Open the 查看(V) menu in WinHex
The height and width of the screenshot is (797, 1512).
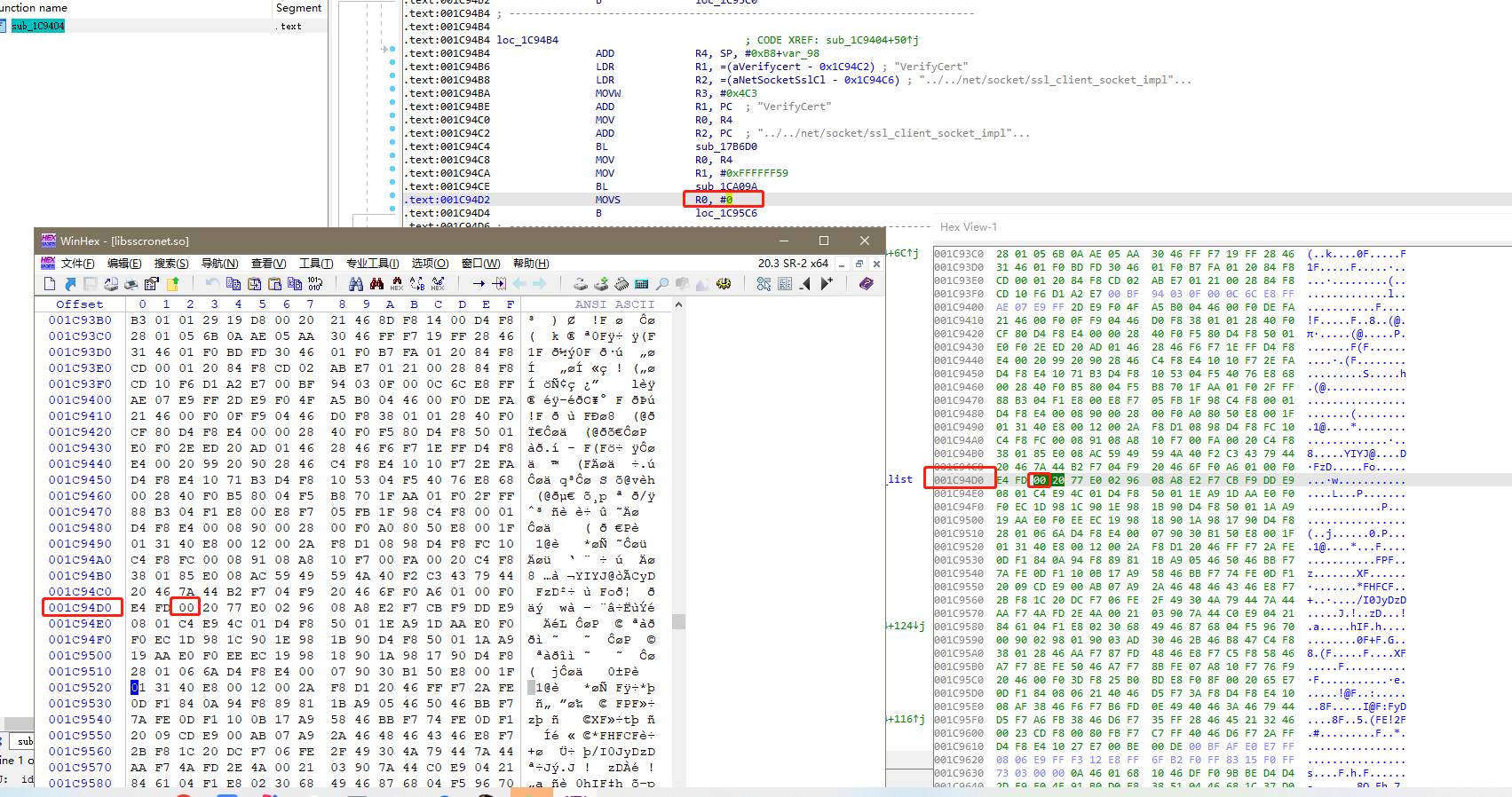click(268, 264)
